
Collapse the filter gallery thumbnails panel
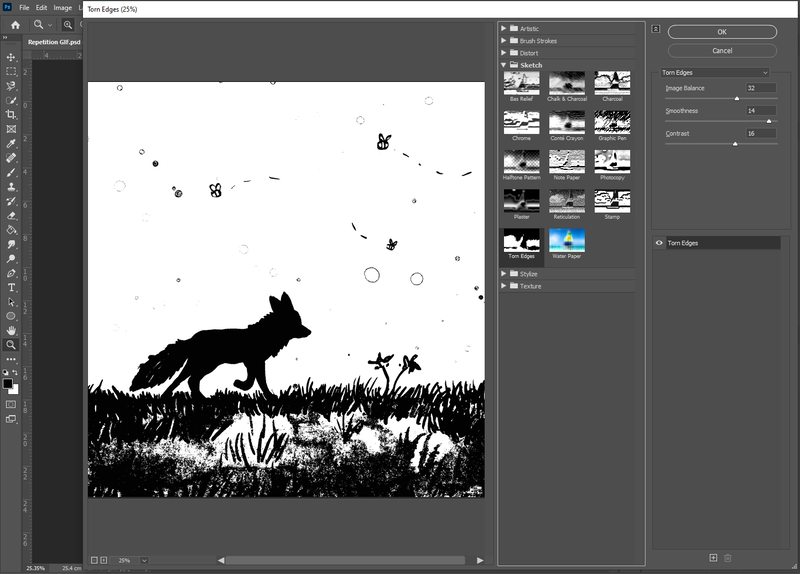(655, 29)
